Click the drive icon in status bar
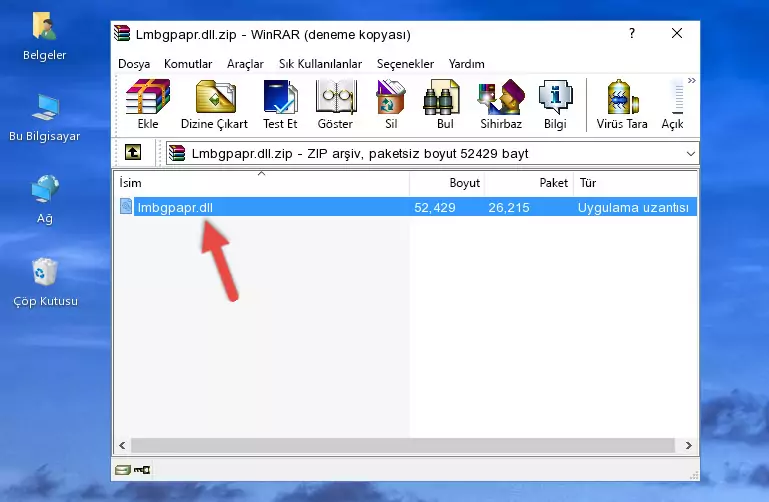769x502 pixels. [x=123, y=470]
